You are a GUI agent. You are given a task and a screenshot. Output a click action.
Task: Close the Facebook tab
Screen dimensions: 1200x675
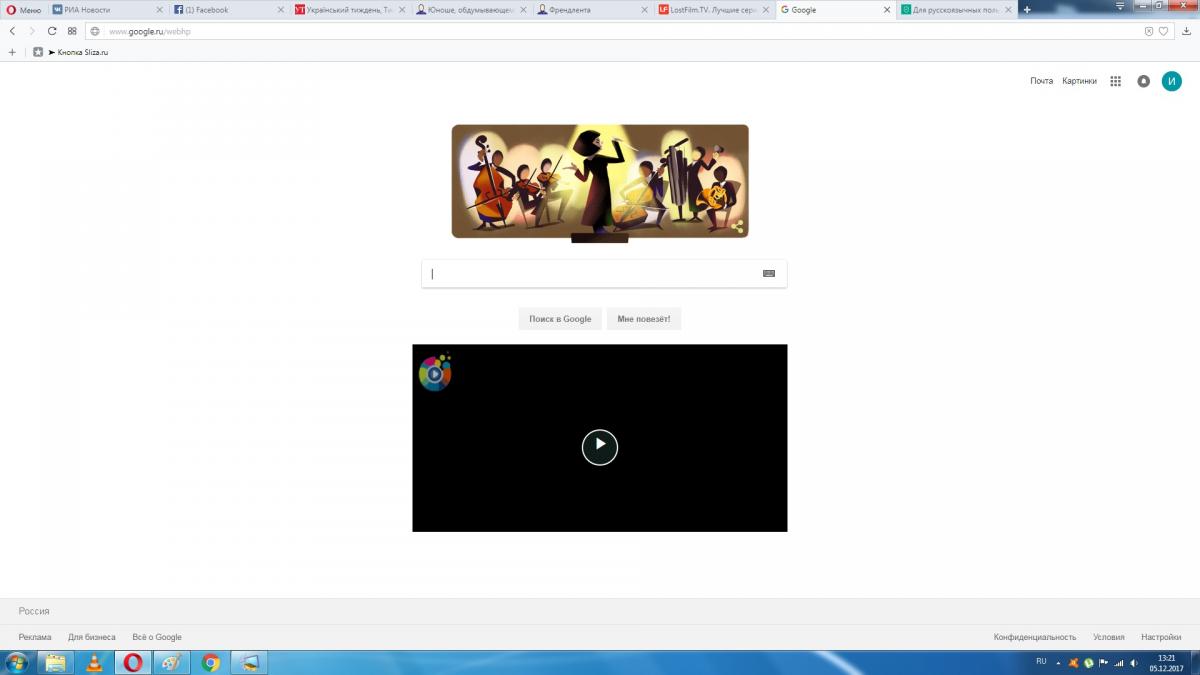click(x=280, y=10)
